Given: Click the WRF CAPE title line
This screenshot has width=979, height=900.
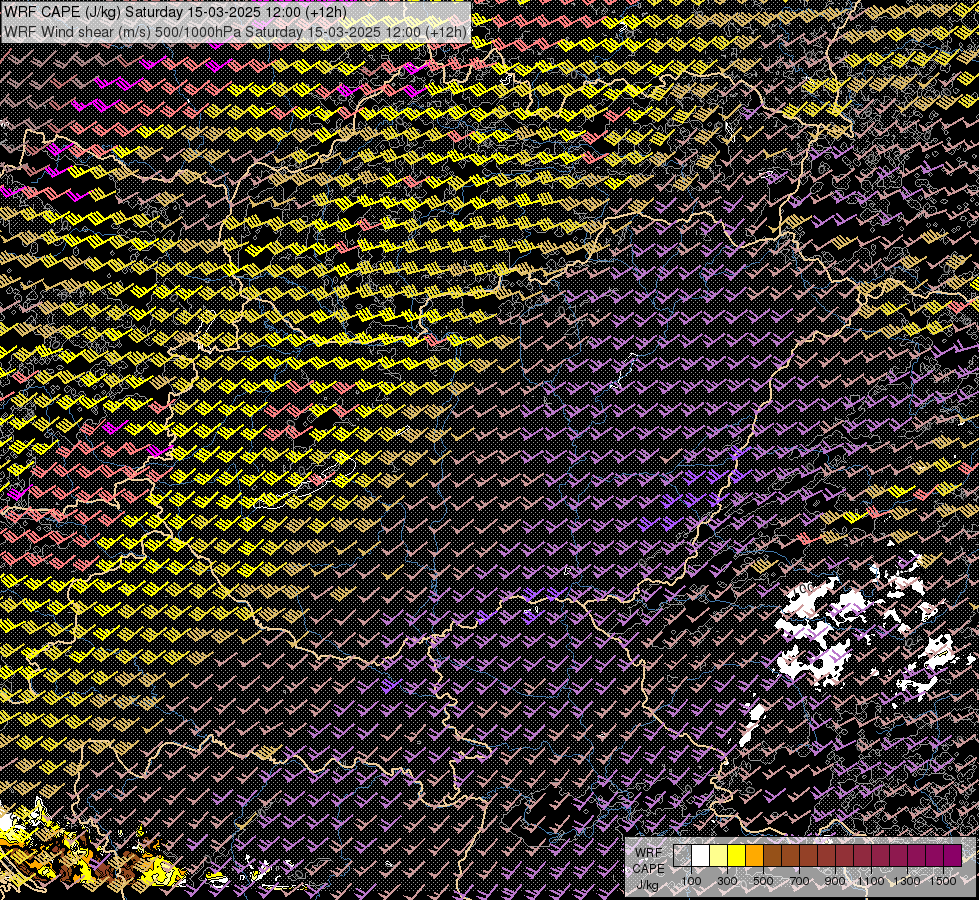Looking at the screenshot, I should (175, 12).
